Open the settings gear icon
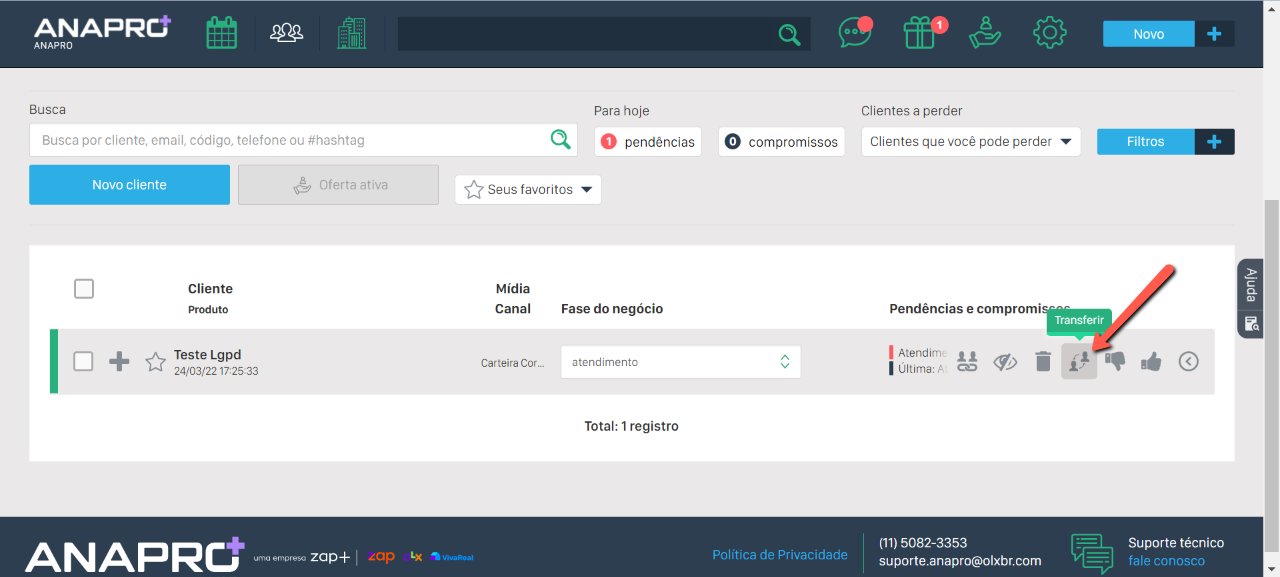 coord(1049,33)
